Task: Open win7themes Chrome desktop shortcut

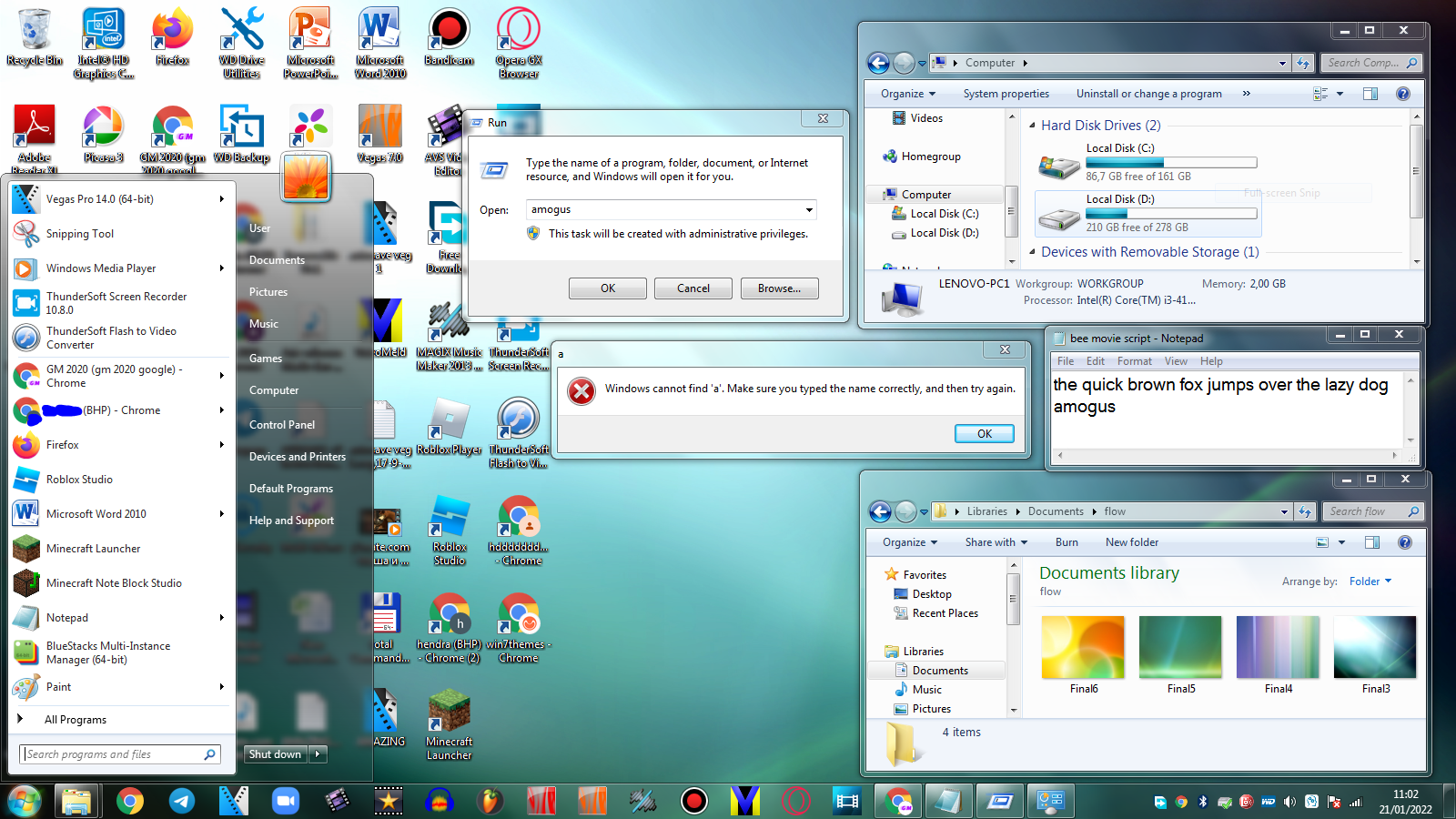Action: click(x=519, y=628)
